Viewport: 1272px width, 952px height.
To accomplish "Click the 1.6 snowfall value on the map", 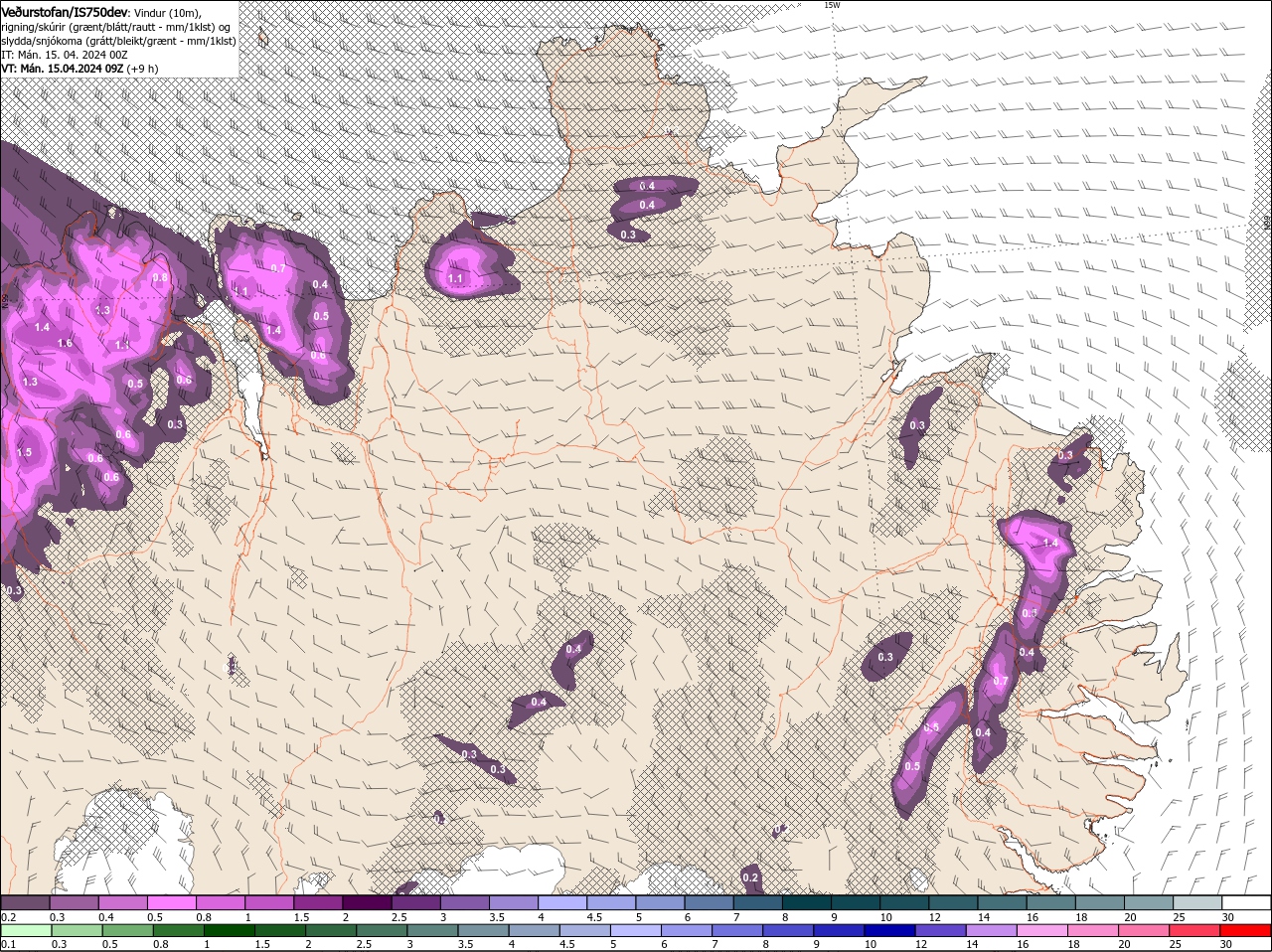I will coord(65,344).
